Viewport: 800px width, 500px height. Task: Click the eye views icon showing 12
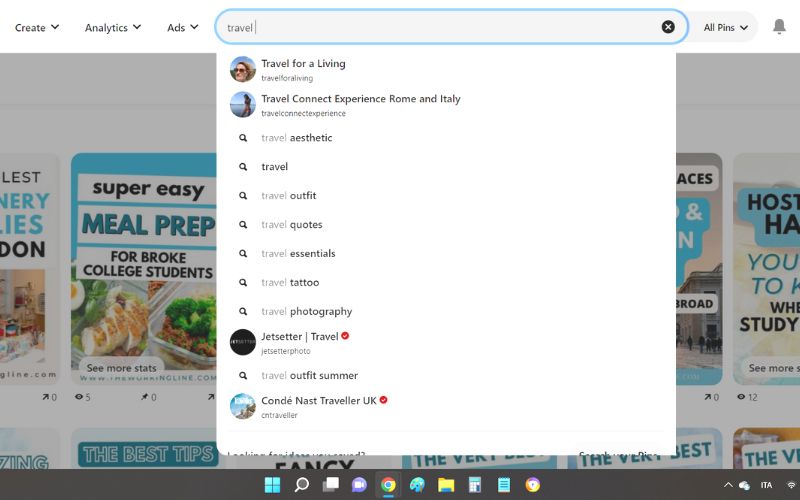(x=741, y=396)
